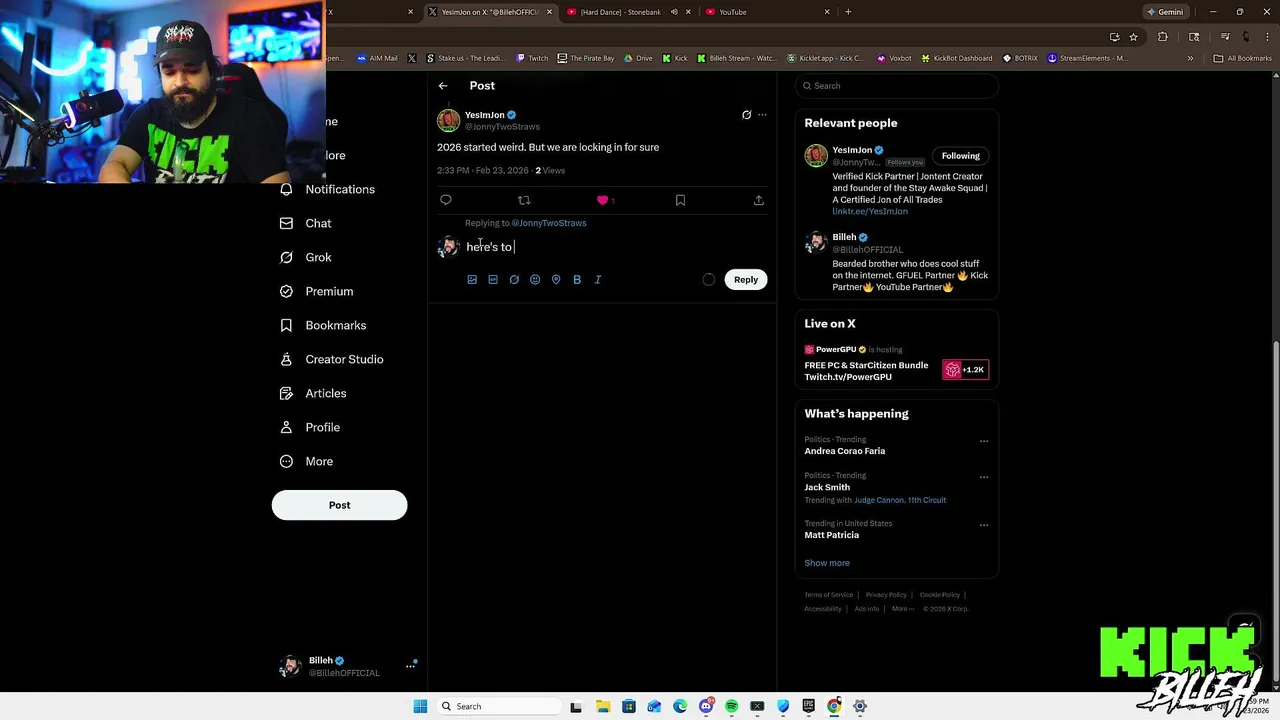Click Show more under What's happening

point(827,563)
